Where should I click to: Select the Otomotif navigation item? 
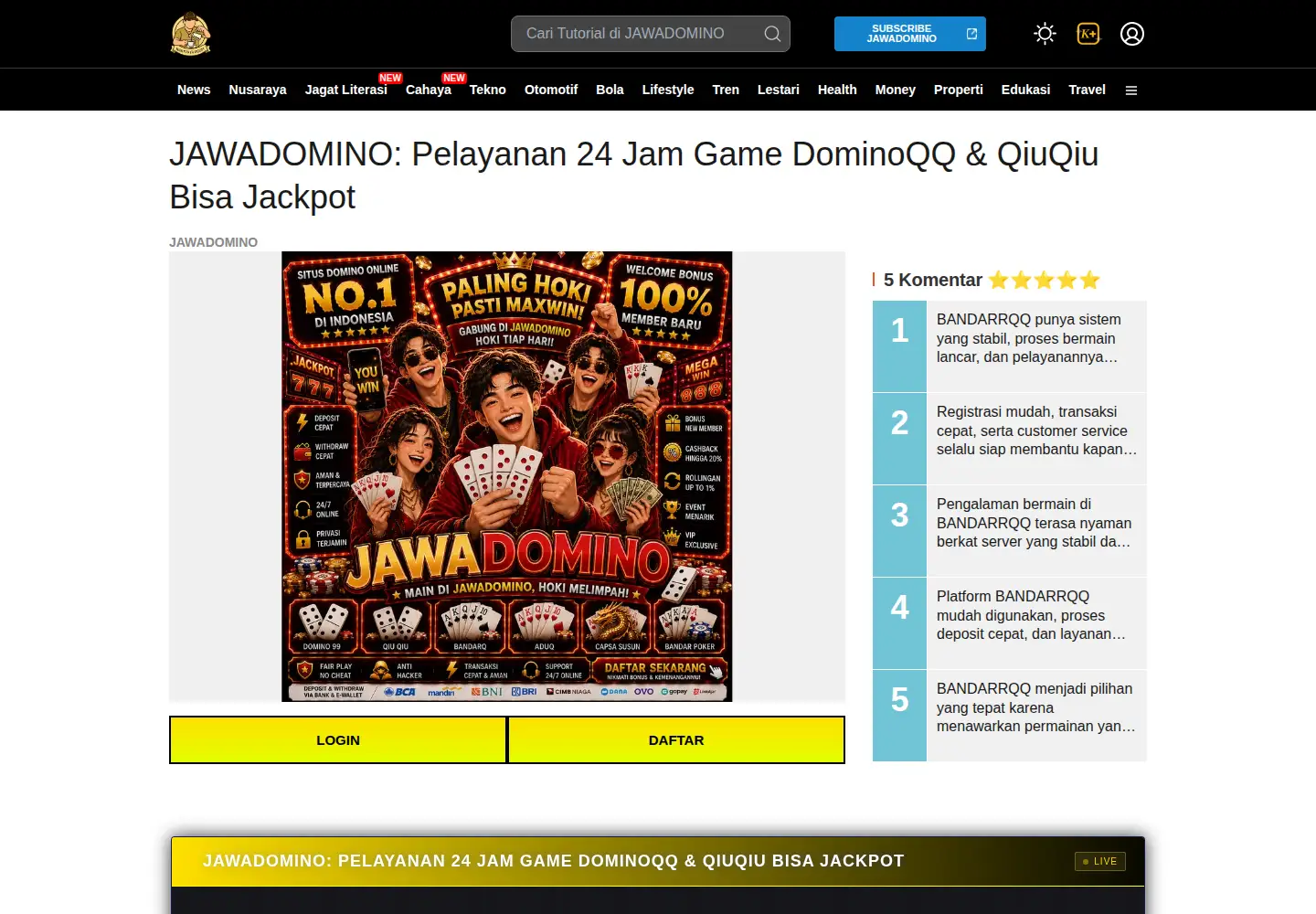tap(551, 90)
